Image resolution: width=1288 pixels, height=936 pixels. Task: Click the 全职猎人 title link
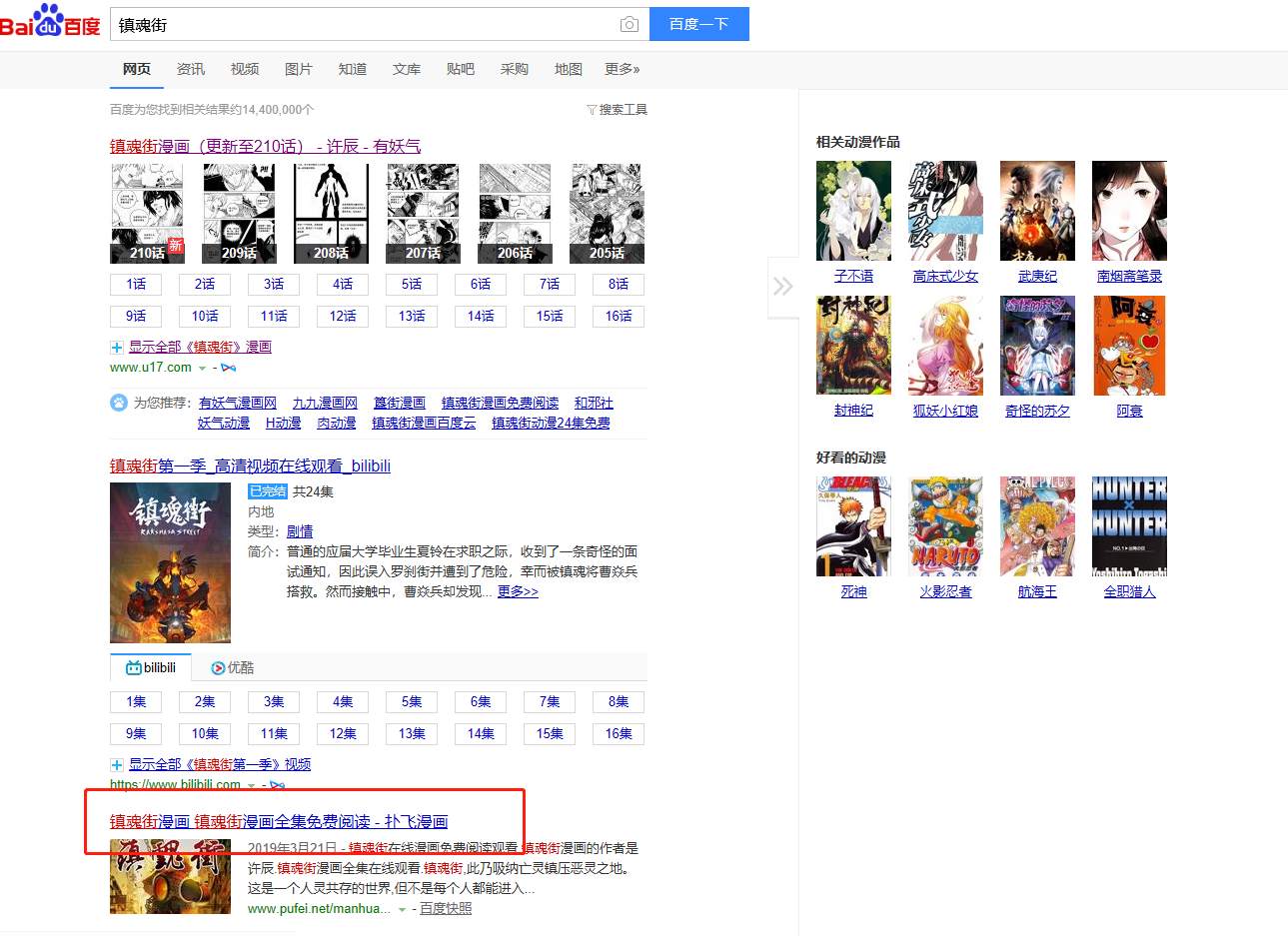[x=1129, y=591]
